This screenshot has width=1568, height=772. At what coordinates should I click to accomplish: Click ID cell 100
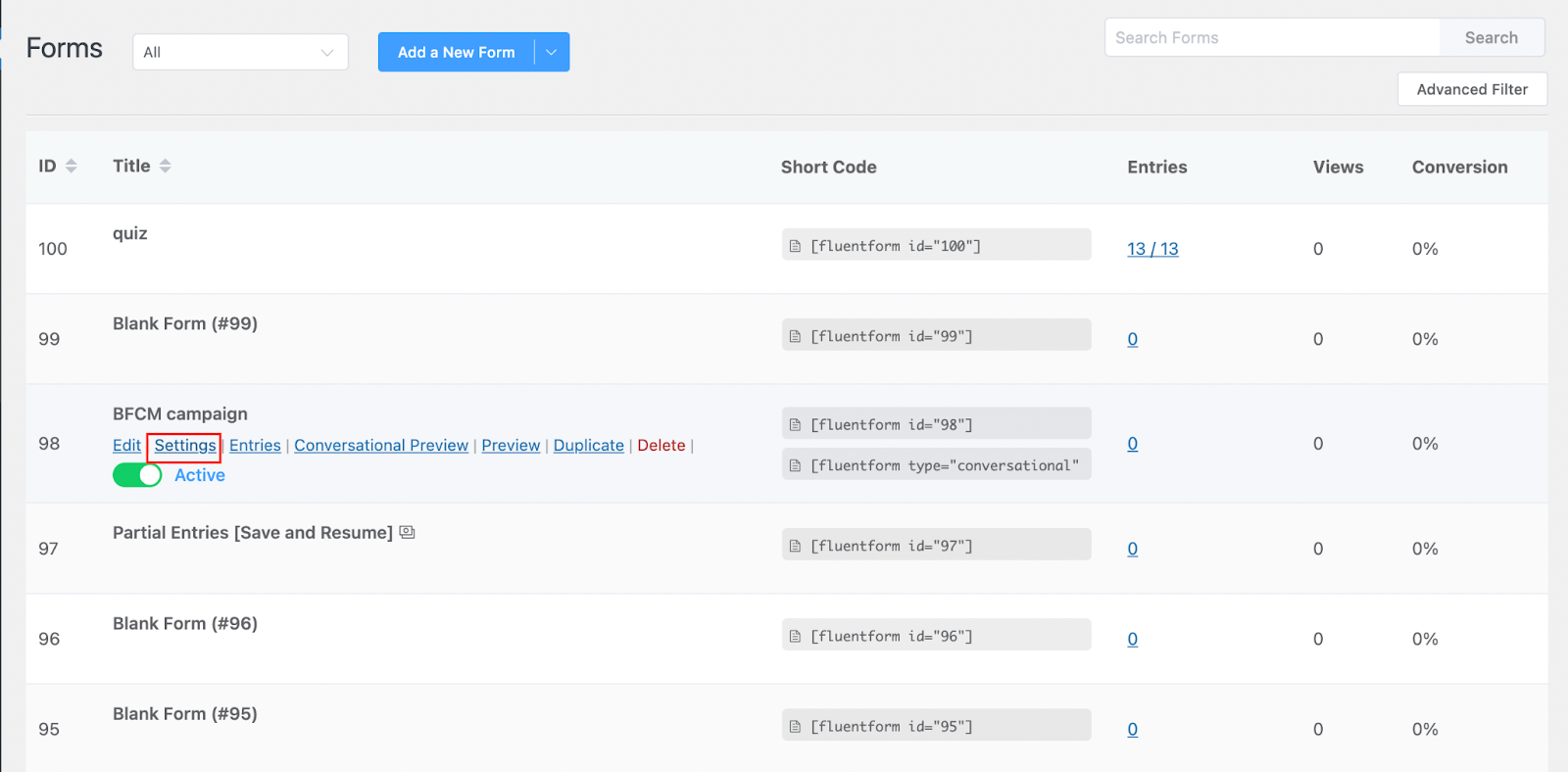coord(53,249)
